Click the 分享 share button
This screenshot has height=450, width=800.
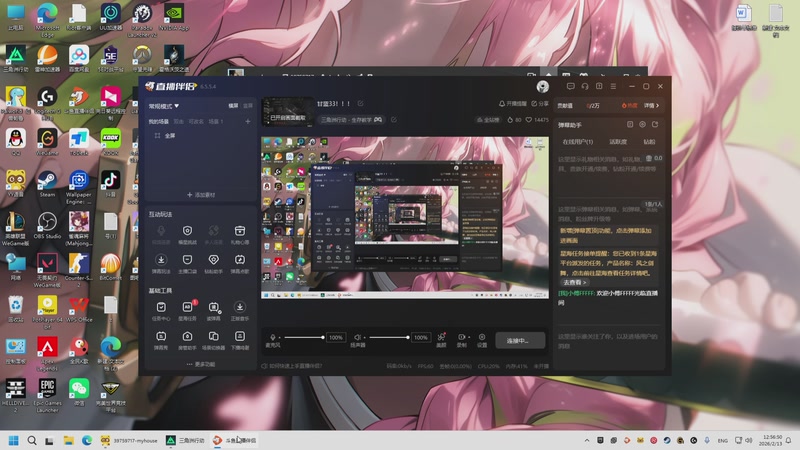[540, 104]
